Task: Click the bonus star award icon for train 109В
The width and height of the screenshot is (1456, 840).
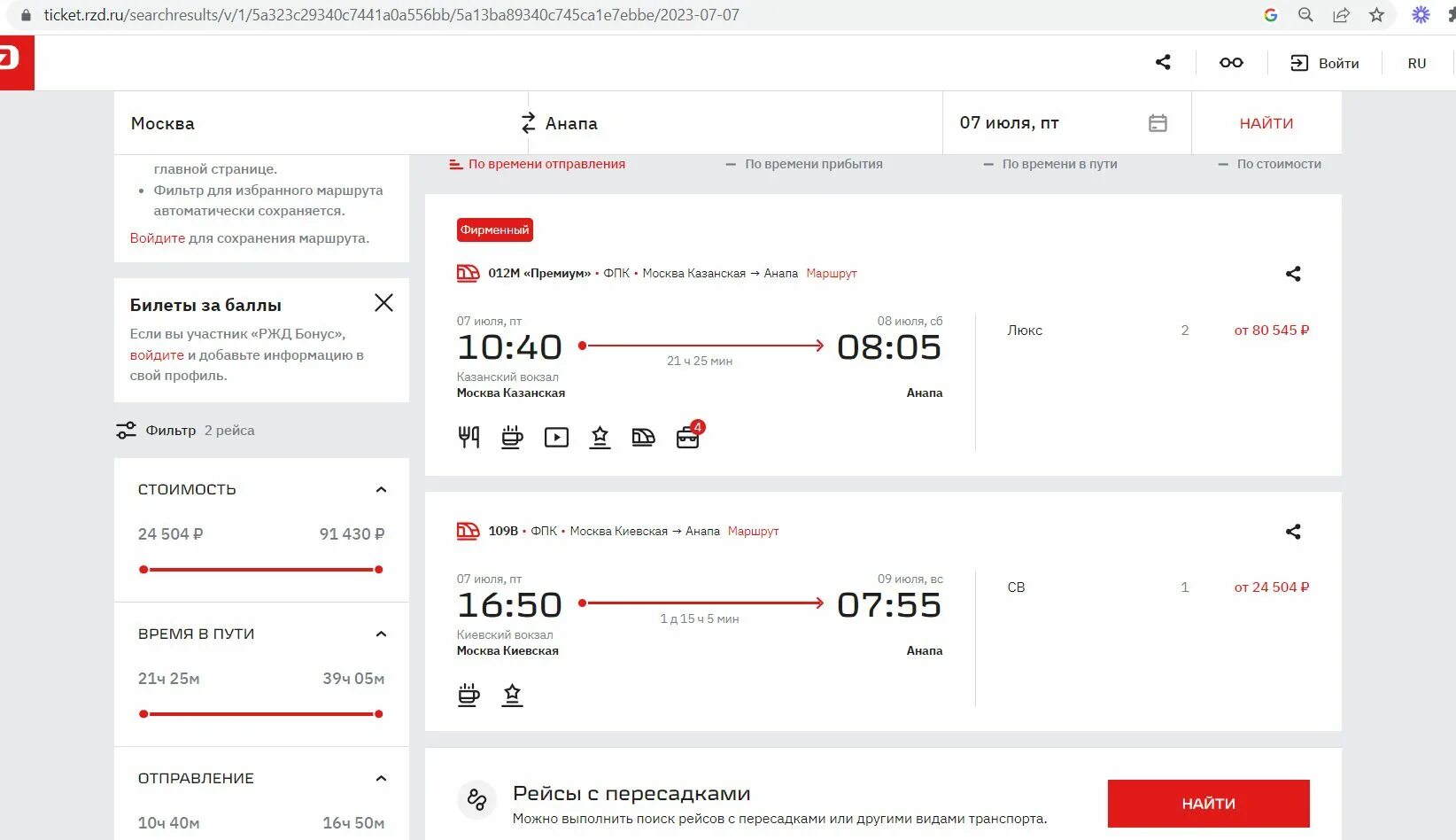Action: (512, 695)
